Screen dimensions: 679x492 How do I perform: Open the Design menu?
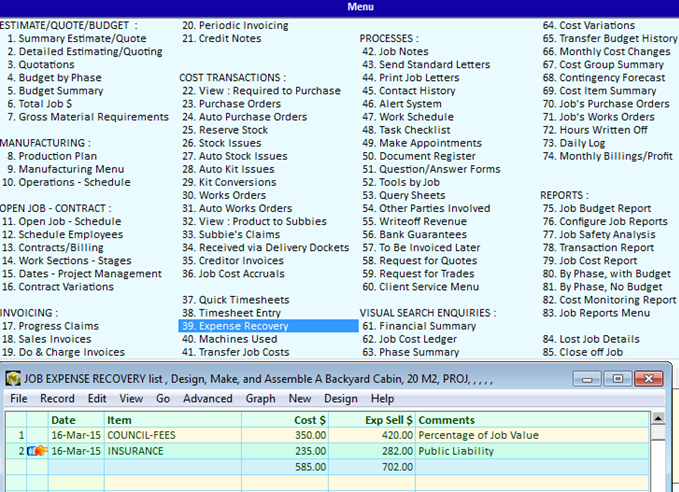[341, 398]
